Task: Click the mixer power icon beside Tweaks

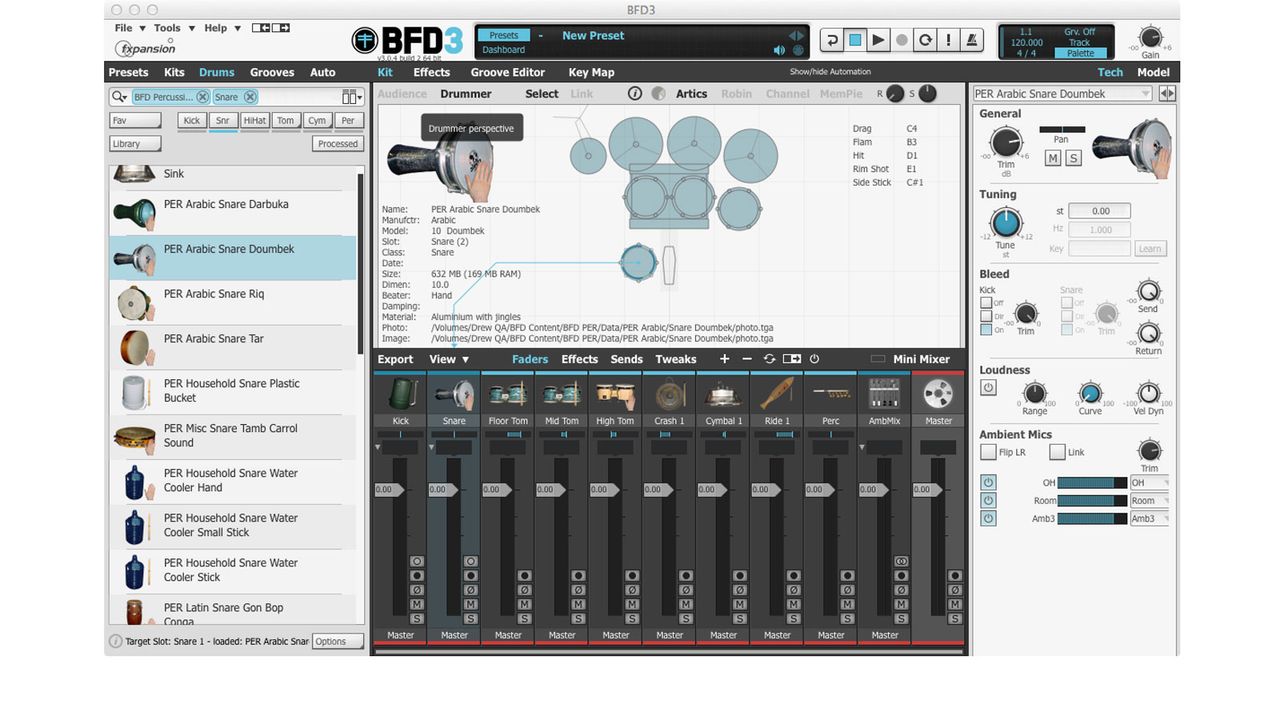Action: click(x=814, y=359)
